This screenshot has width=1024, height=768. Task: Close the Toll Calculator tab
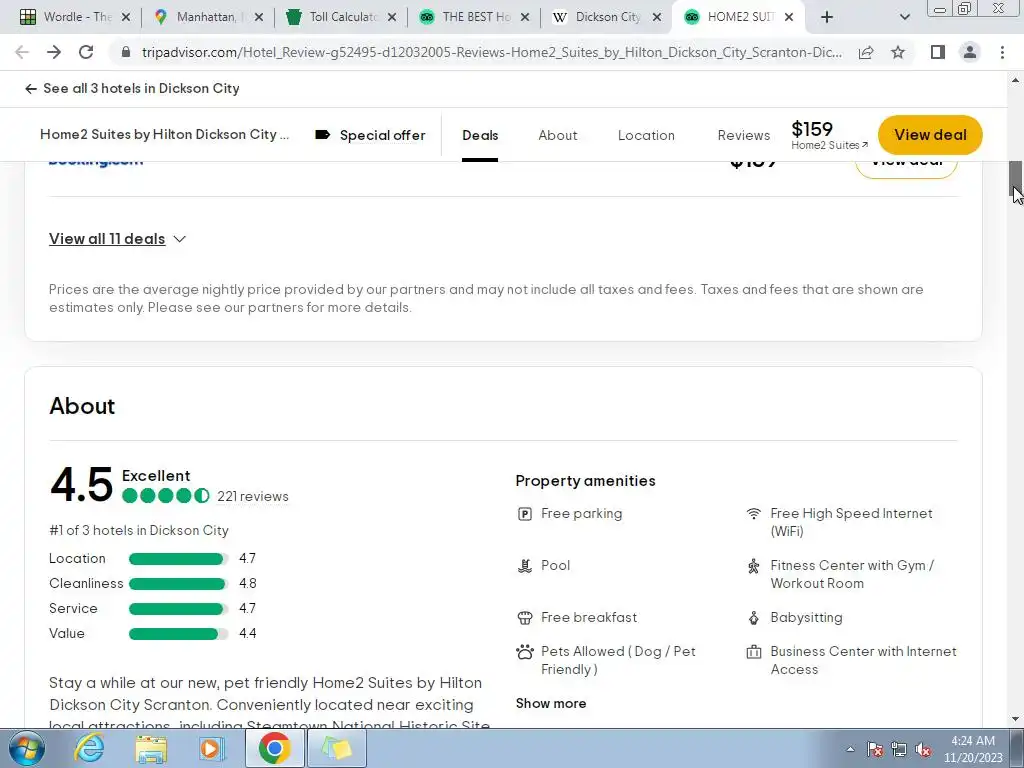tap(392, 17)
